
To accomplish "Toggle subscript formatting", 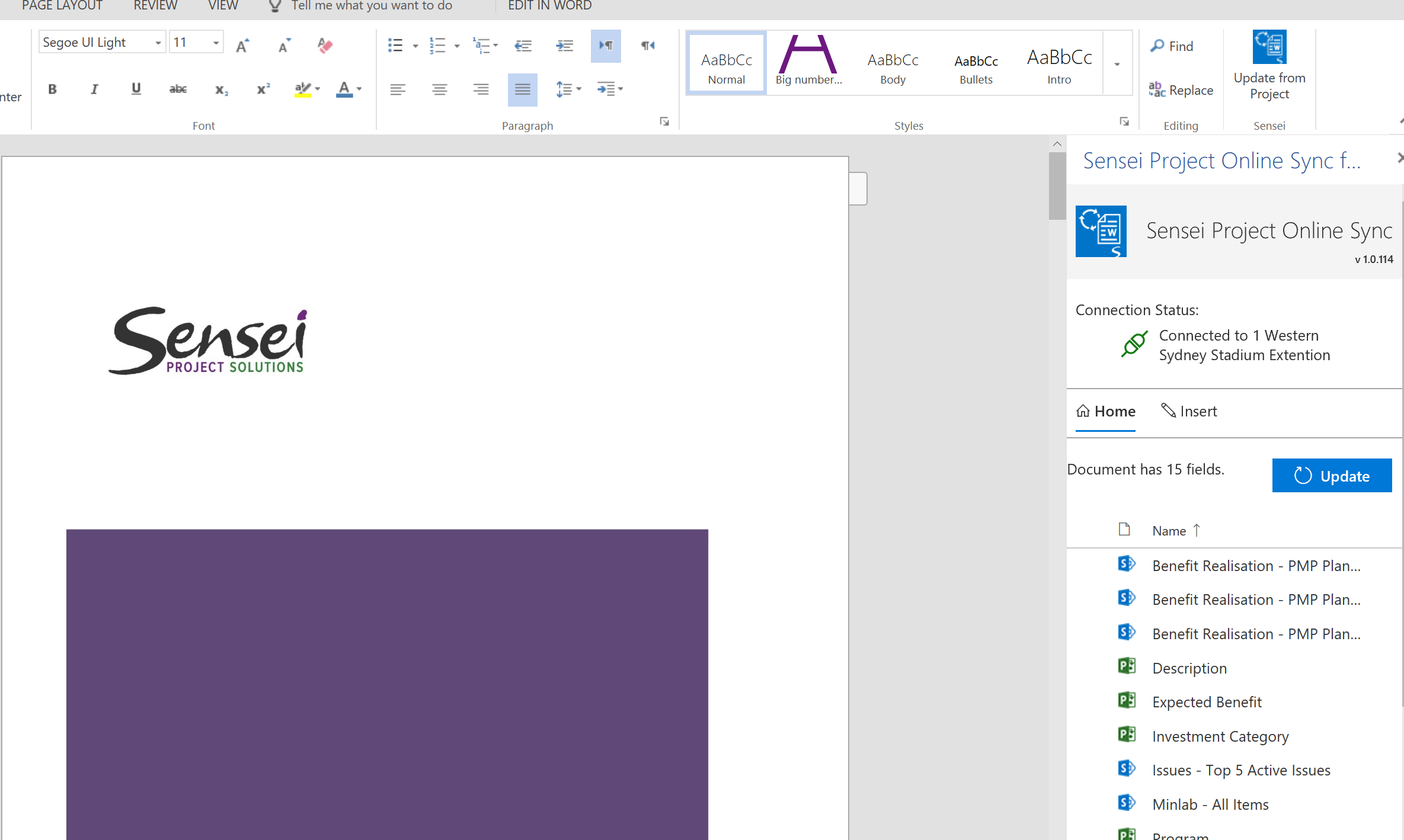I will point(221,89).
